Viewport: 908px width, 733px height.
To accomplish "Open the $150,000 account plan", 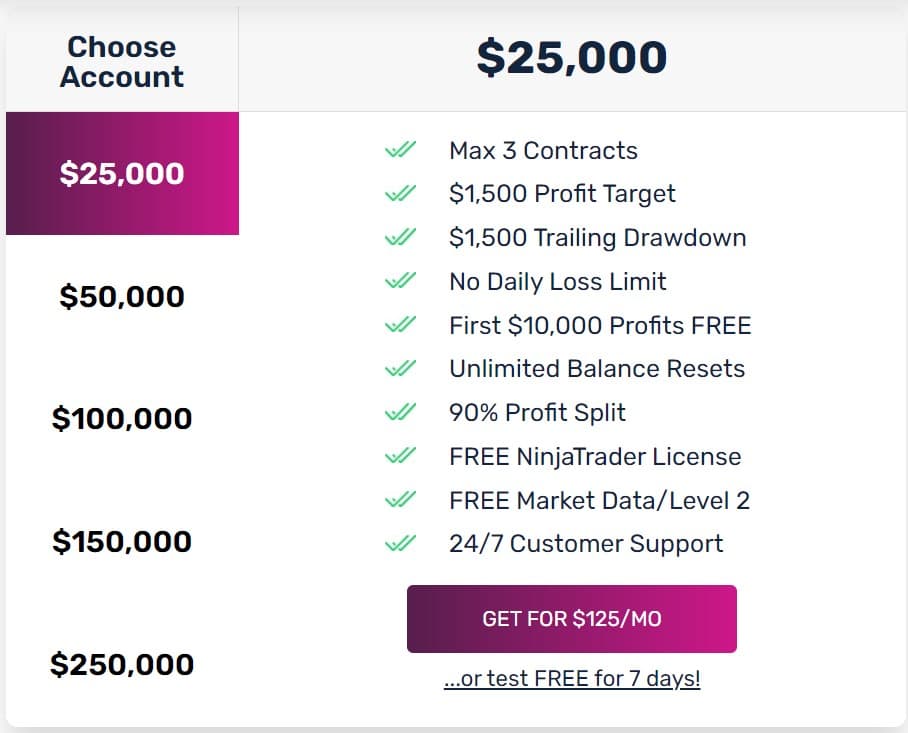I will 122,541.
